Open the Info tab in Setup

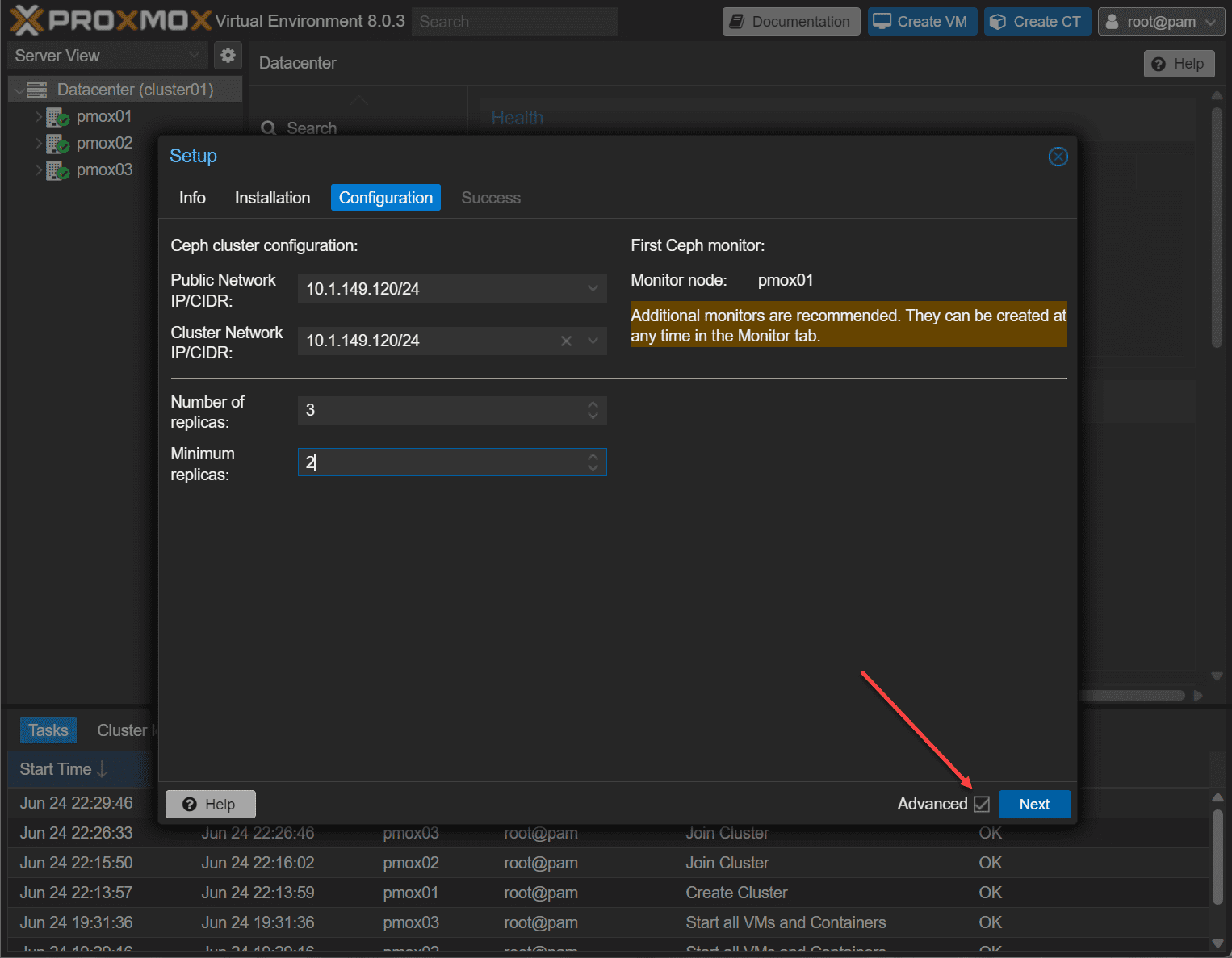pos(192,198)
